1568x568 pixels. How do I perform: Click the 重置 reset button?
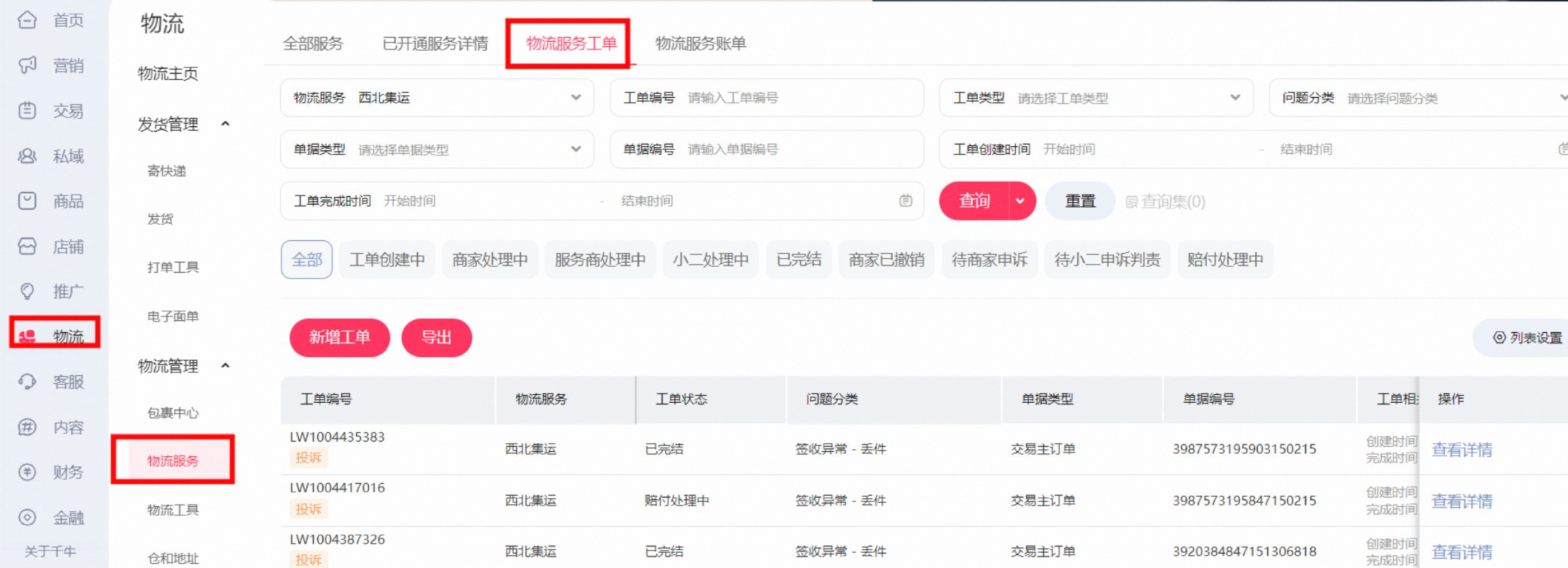click(1080, 201)
